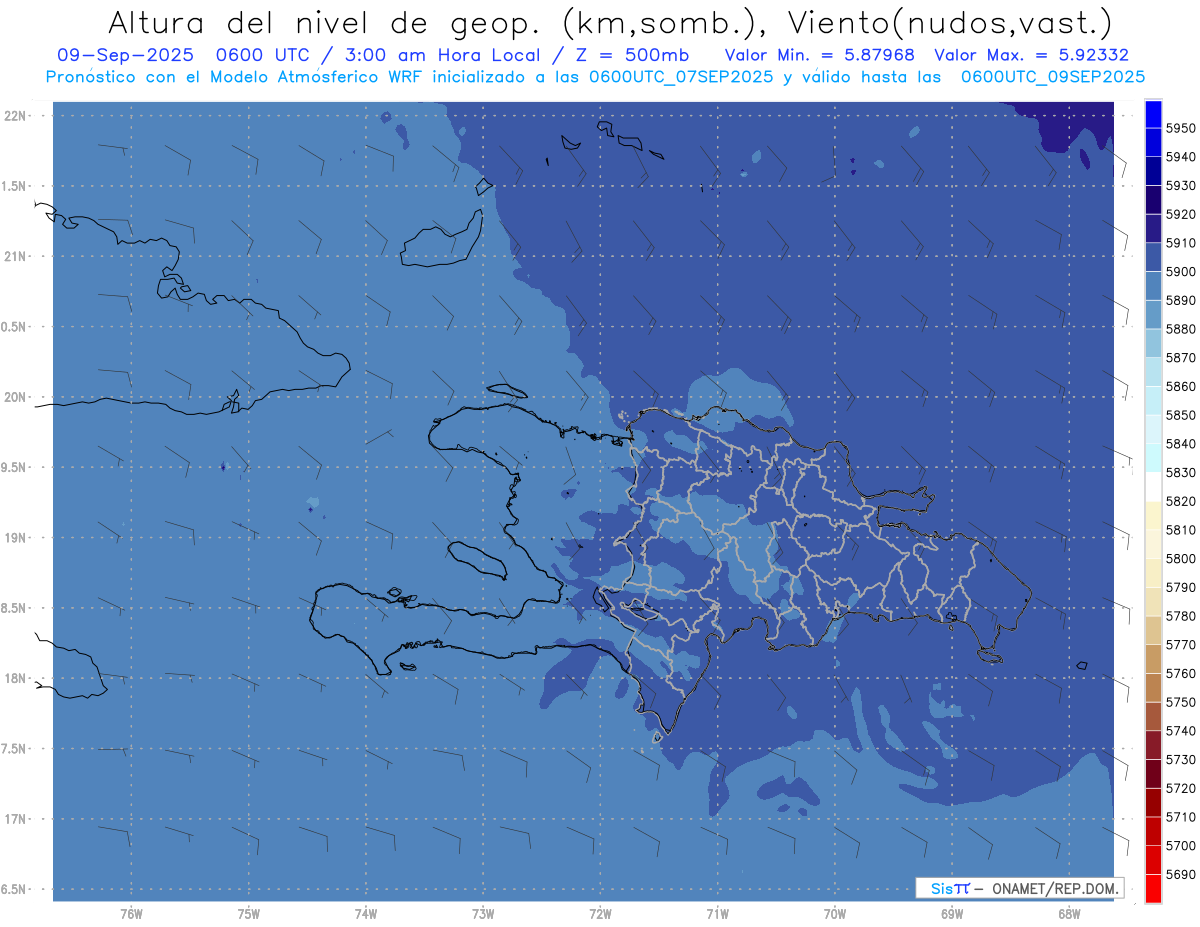This screenshot has width=1200, height=927.
Task: Click the '5800' color bar label
Action: [x=1180, y=559]
